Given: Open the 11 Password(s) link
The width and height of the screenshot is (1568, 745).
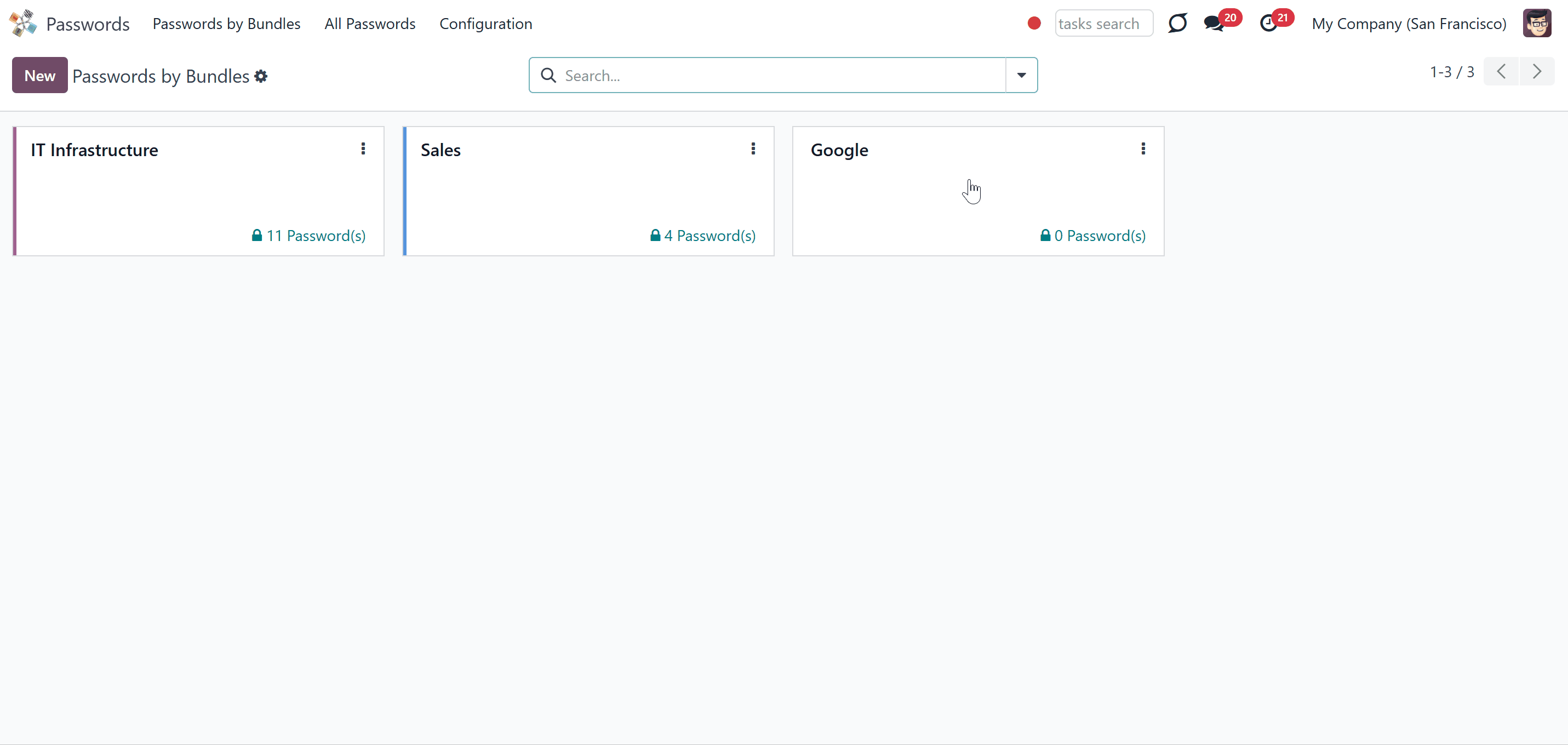Looking at the screenshot, I should tap(308, 236).
